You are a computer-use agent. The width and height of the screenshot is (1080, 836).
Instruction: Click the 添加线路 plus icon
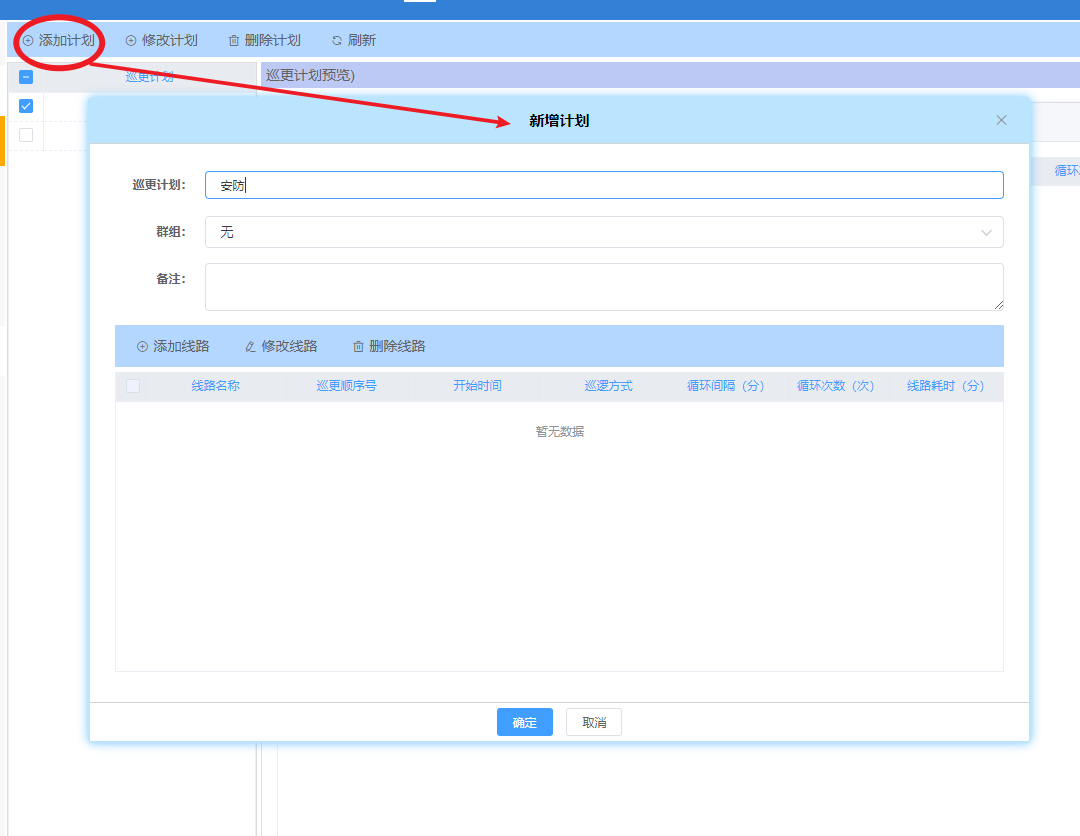point(142,347)
